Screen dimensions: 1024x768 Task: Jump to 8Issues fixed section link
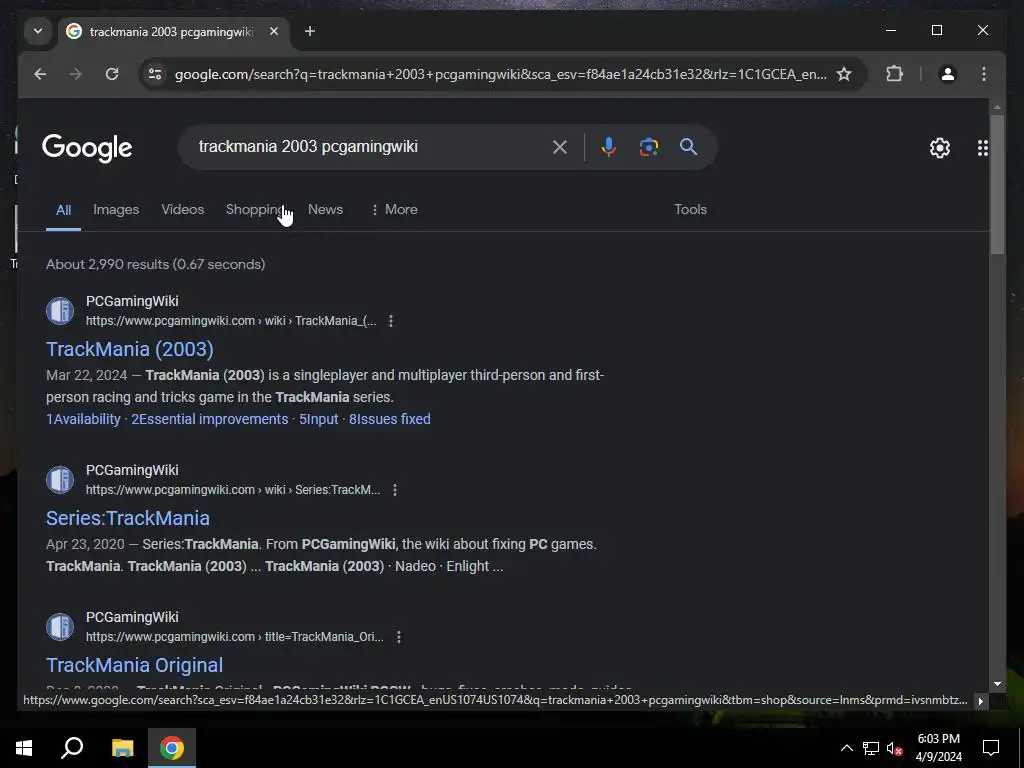click(390, 419)
